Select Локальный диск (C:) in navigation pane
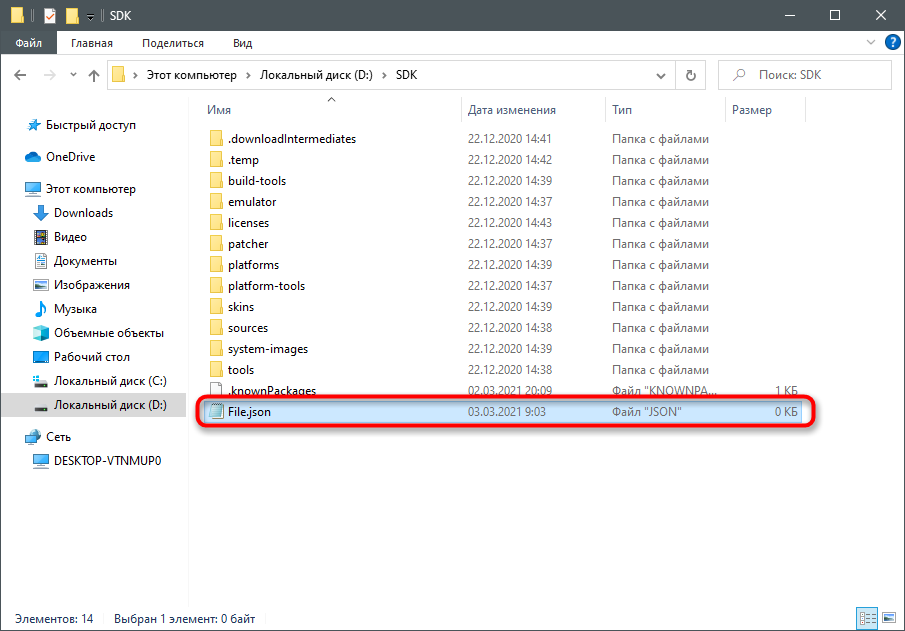 coord(110,381)
